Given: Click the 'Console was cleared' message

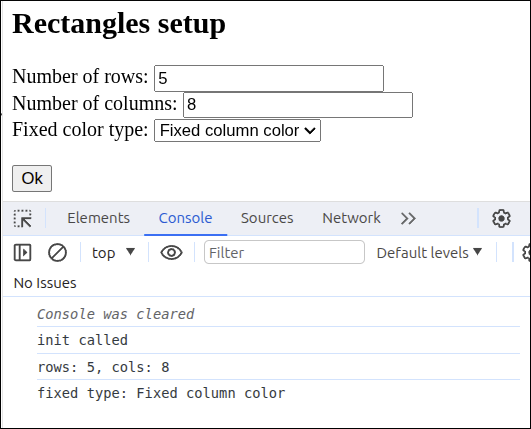Looking at the screenshot, I should pos(116,314).
